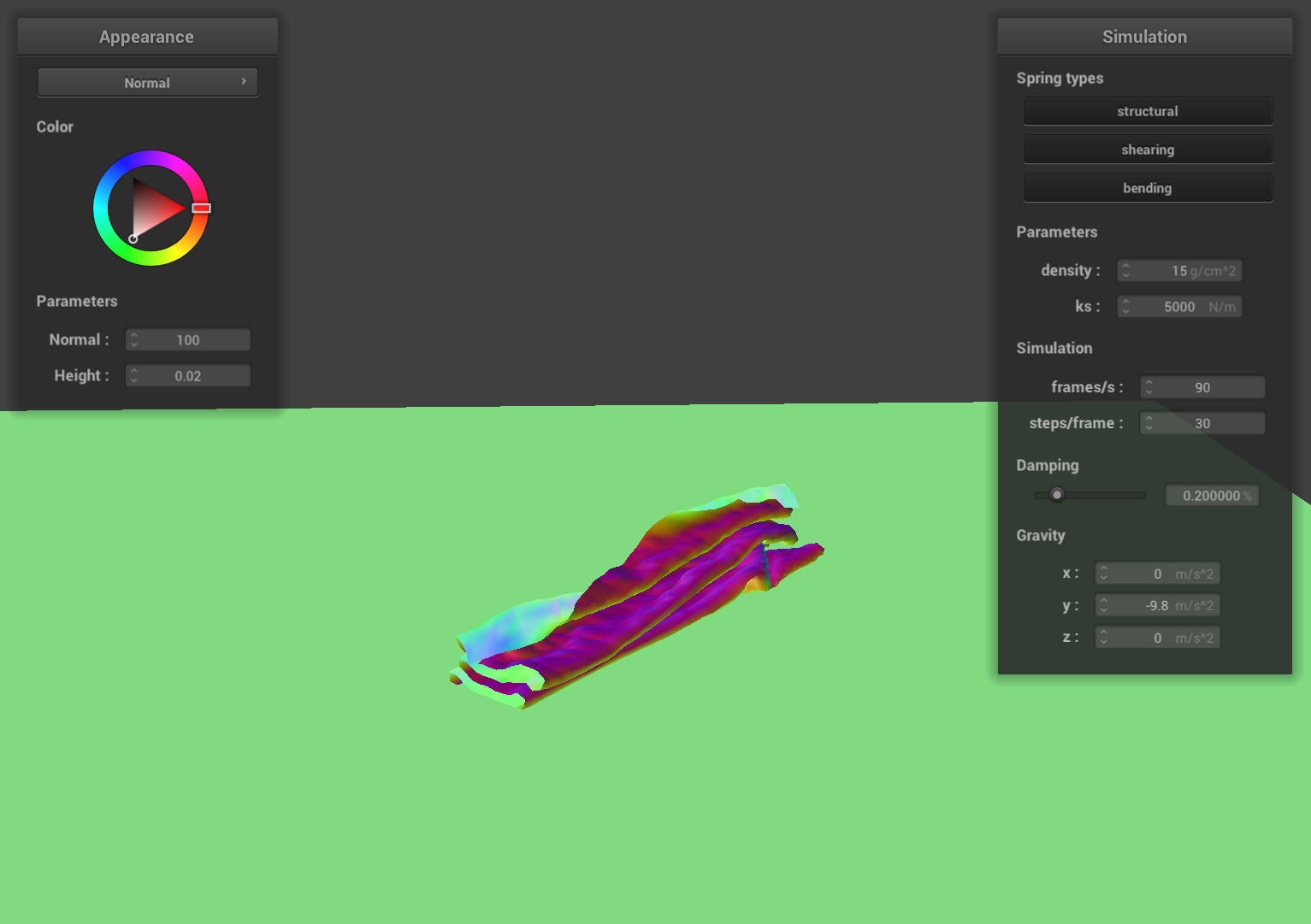Viewport: 1311px width, 924px height.
Task: Toggle the structural spring type
Action: pyautogui.click(x=1148, y=111)
